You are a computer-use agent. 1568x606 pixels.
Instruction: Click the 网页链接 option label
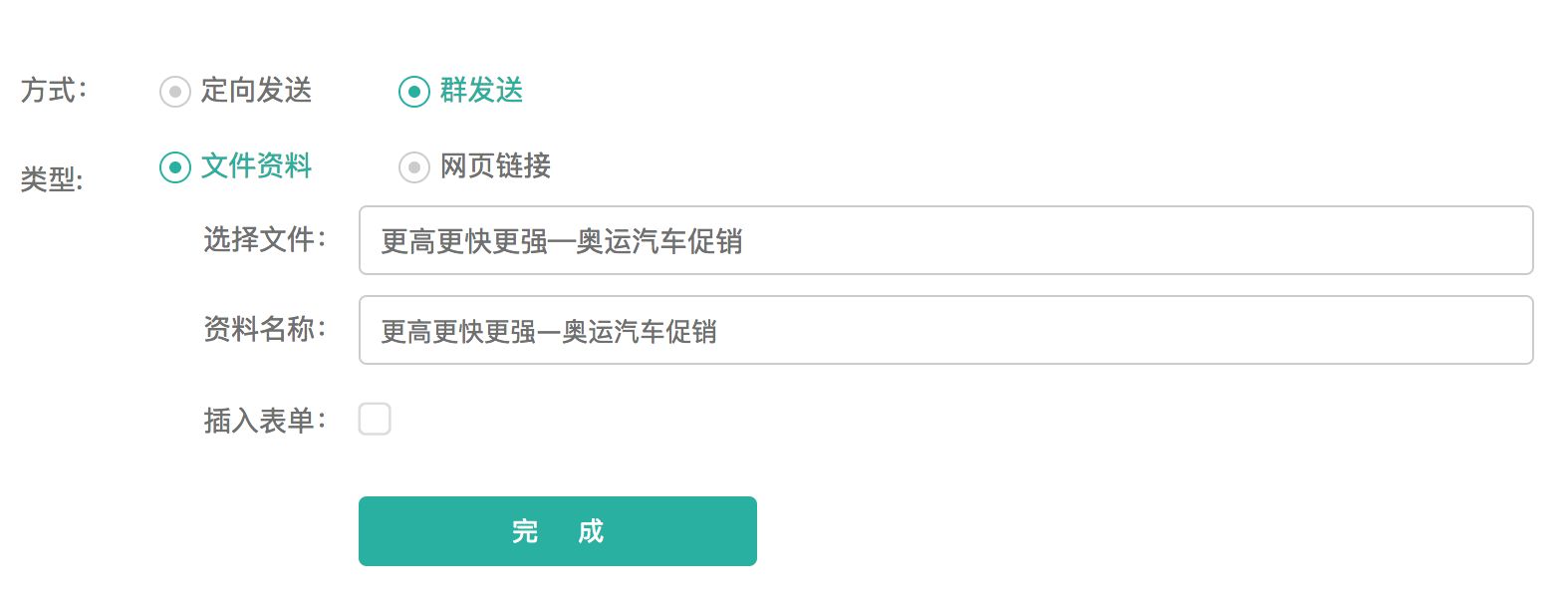point(495,166)
